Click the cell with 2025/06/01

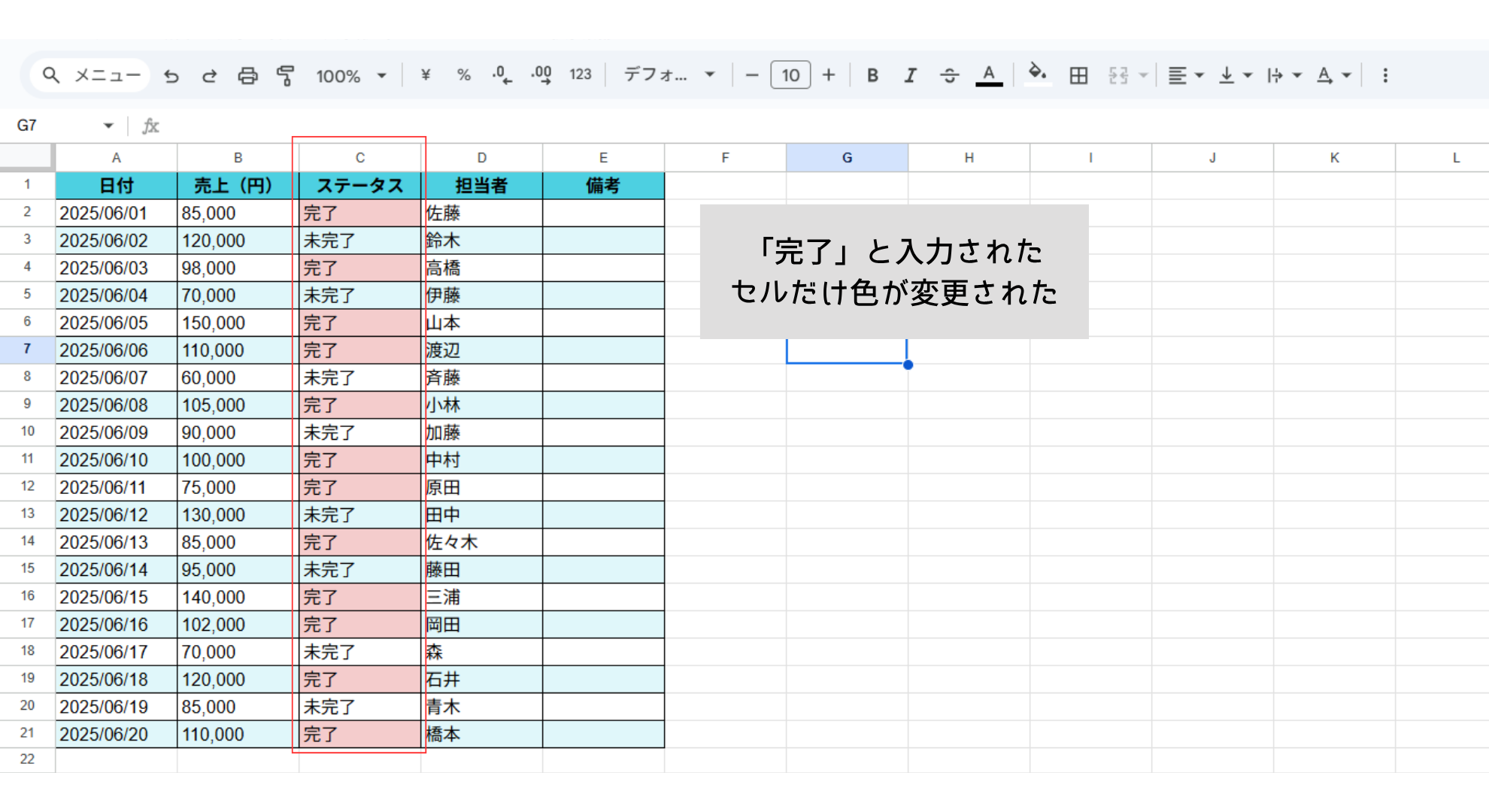tap(117, 214)
